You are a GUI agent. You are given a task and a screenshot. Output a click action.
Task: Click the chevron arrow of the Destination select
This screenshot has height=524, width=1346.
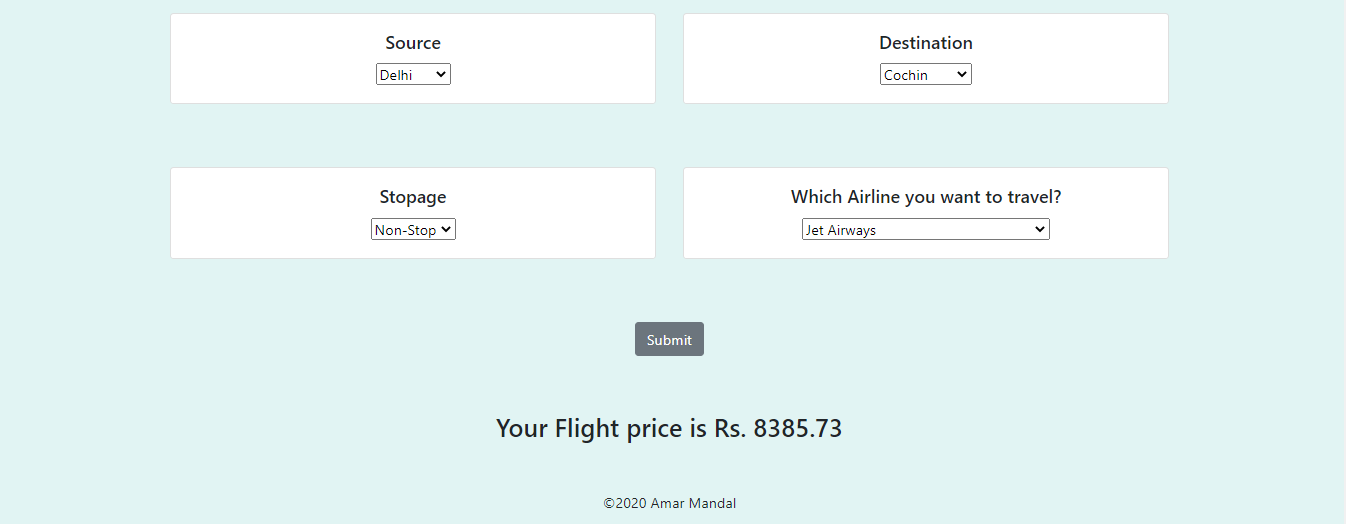click(961, 75)
